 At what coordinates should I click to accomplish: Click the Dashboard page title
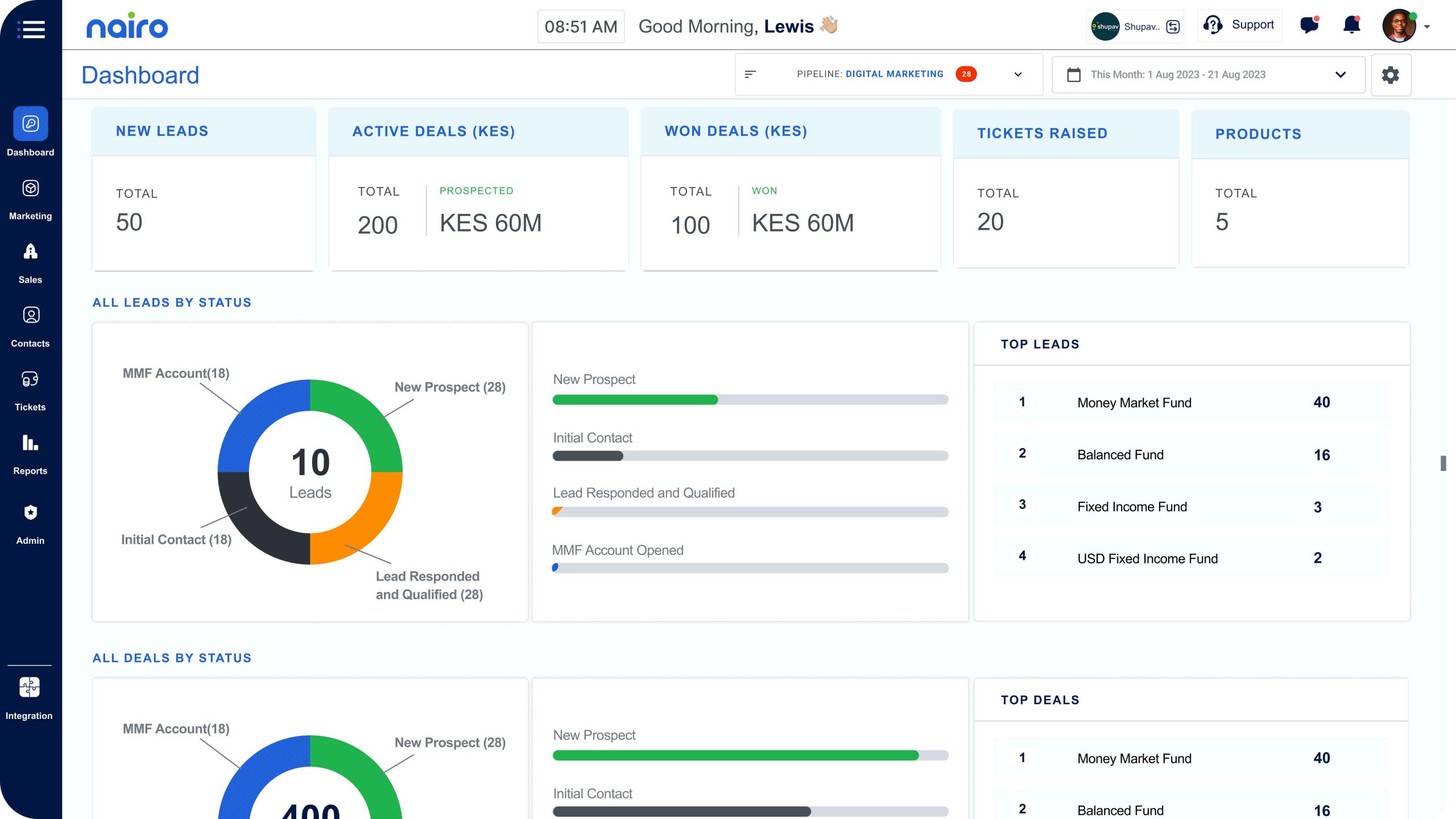coord(140,75)
